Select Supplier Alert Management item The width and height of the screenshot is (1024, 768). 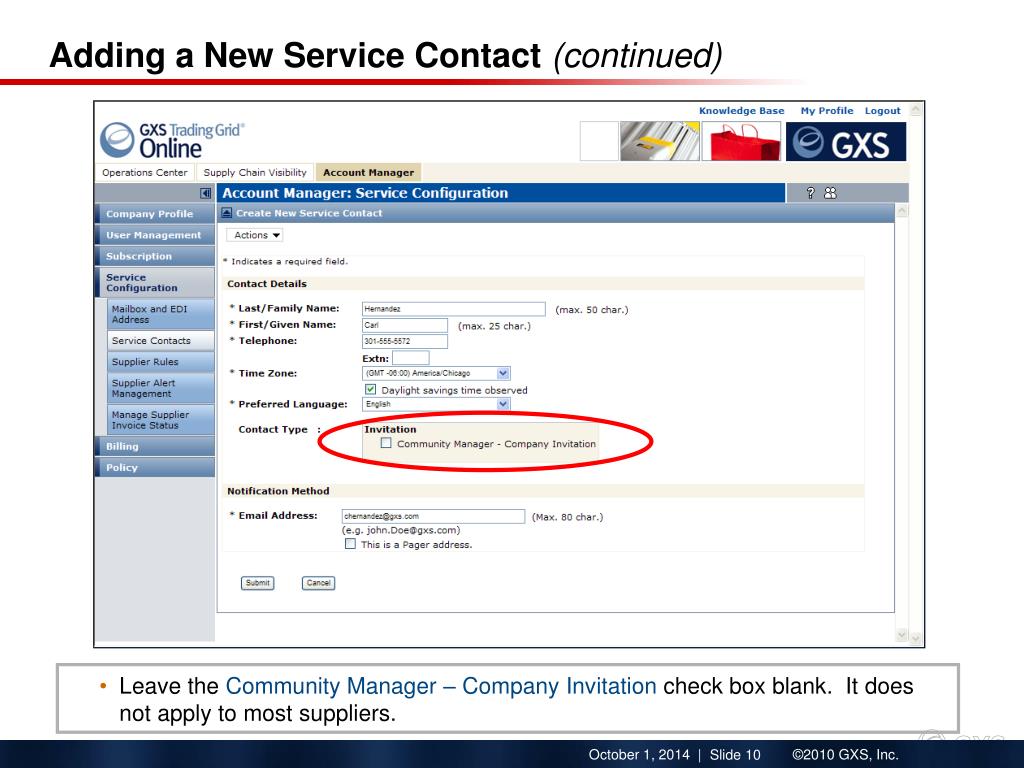coord(161,388)
